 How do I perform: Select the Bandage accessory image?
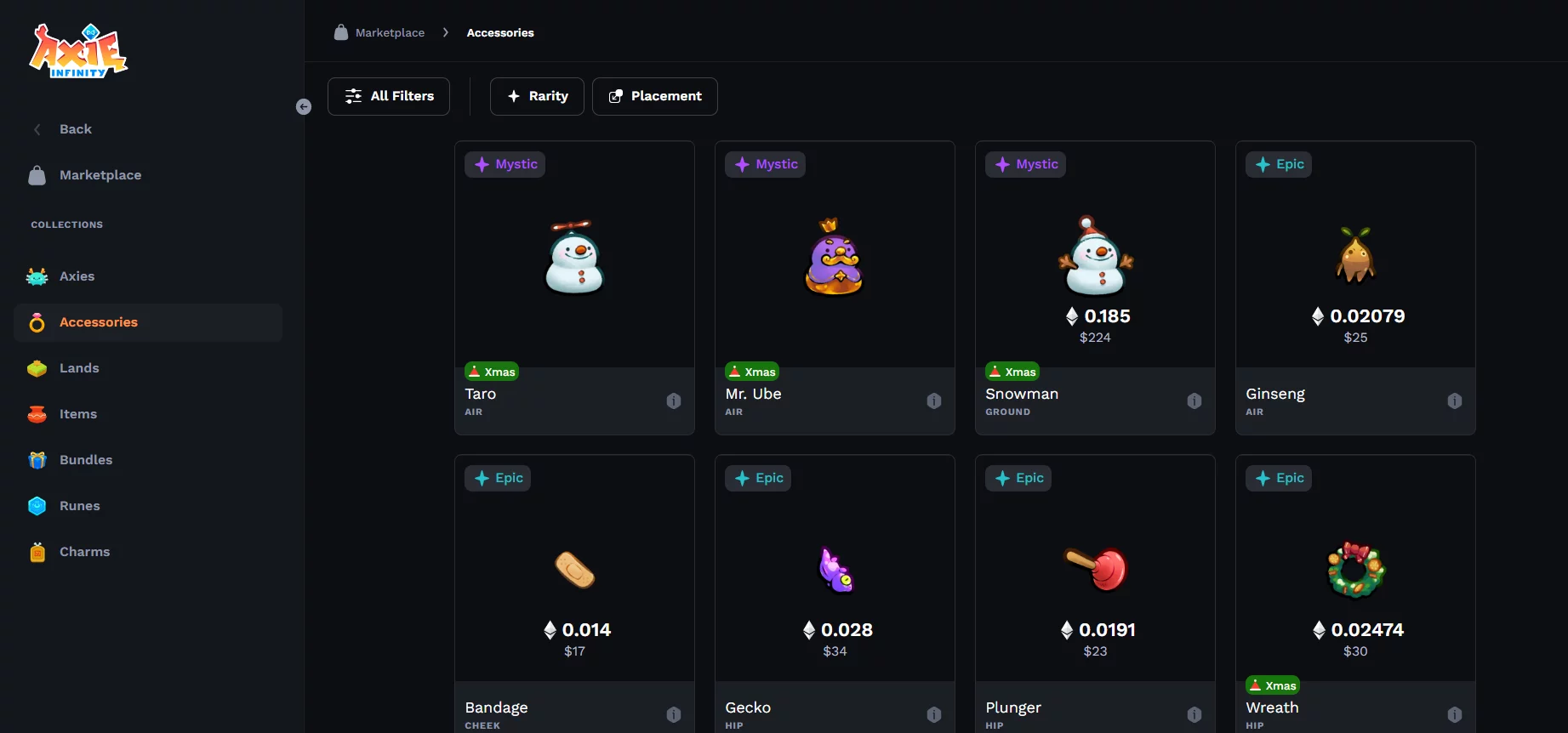[574, 570]
